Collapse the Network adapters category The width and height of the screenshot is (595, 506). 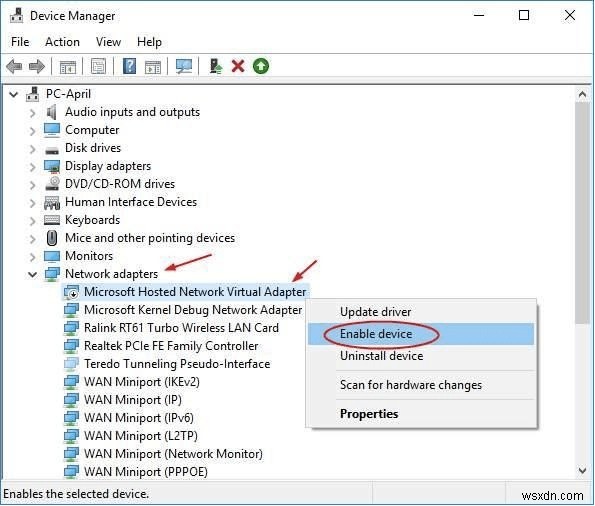click(x=33, y=274)
